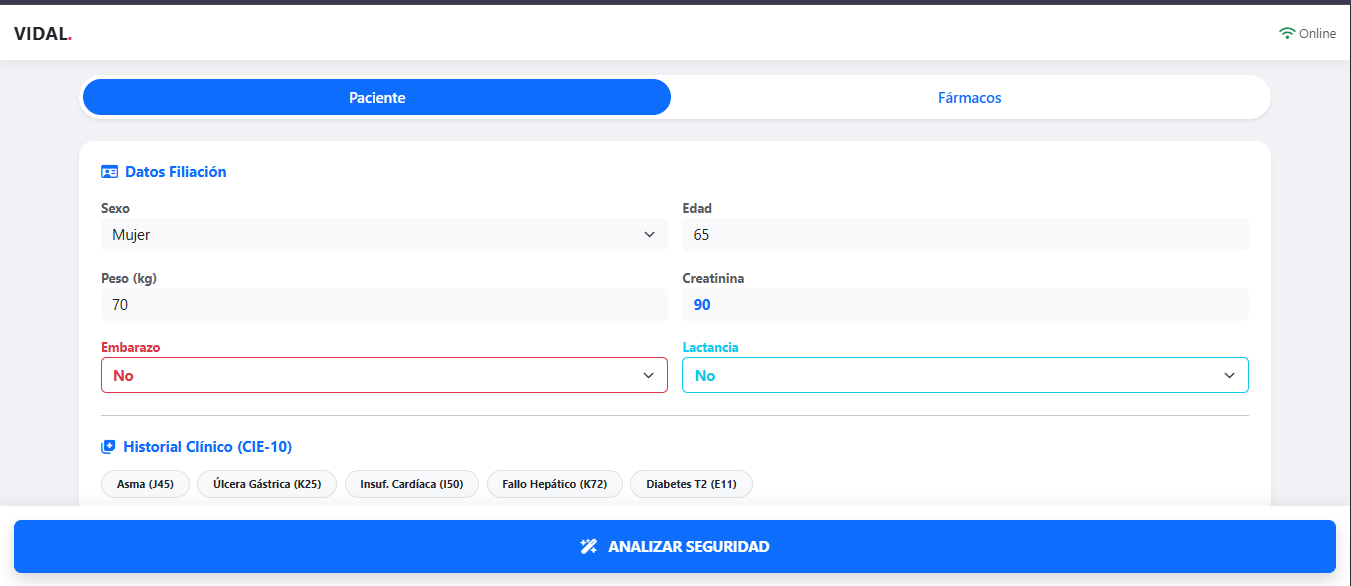Click the Online status text

tap(1317, 34)
